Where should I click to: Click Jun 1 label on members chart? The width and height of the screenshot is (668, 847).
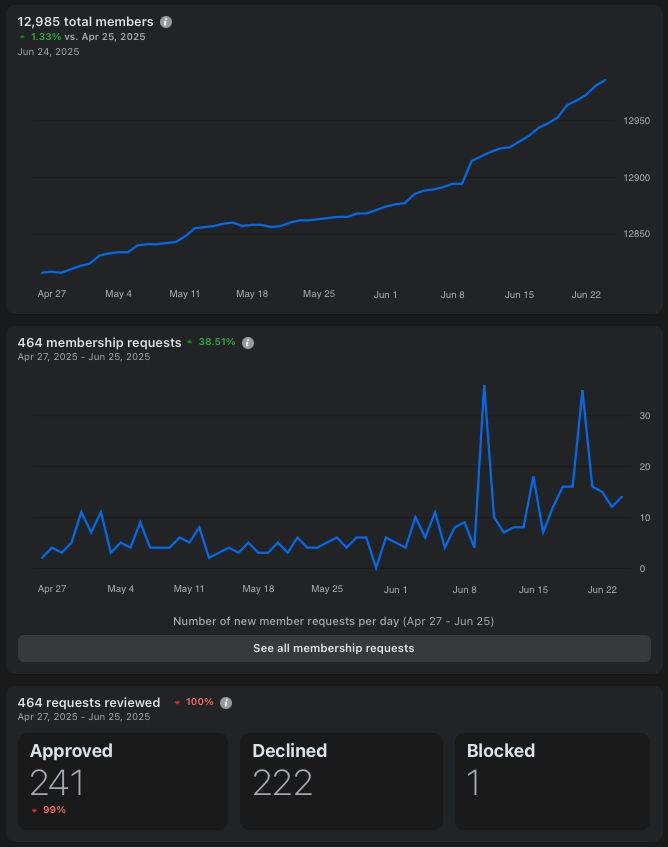click(x=385, y=295)
